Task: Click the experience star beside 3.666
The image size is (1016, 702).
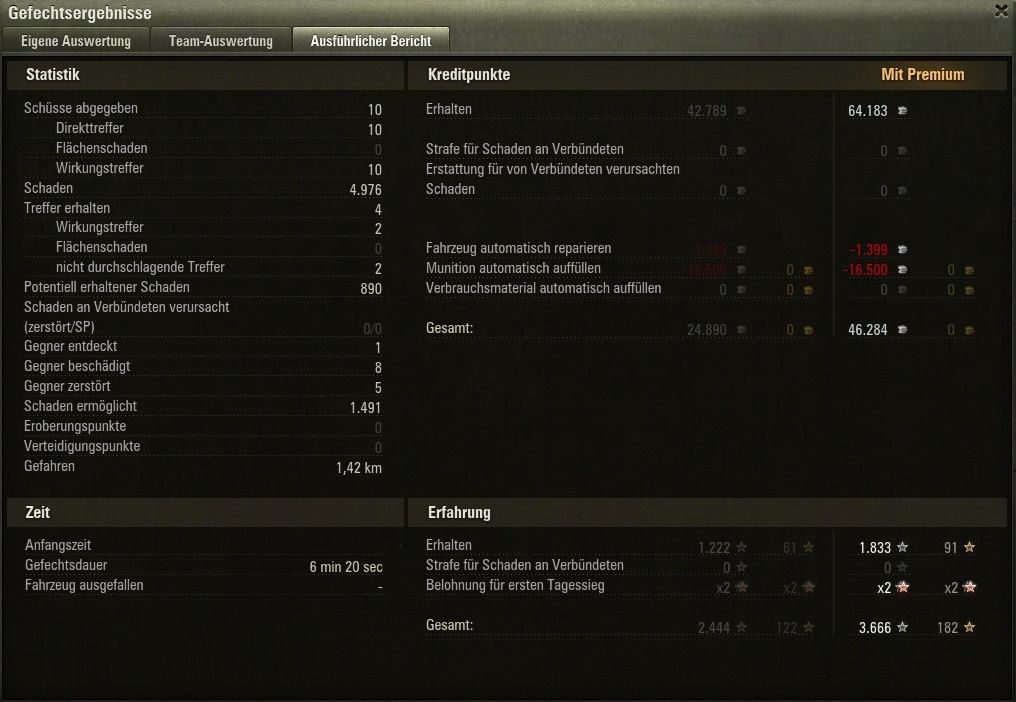Action: [x=902, y=627]
